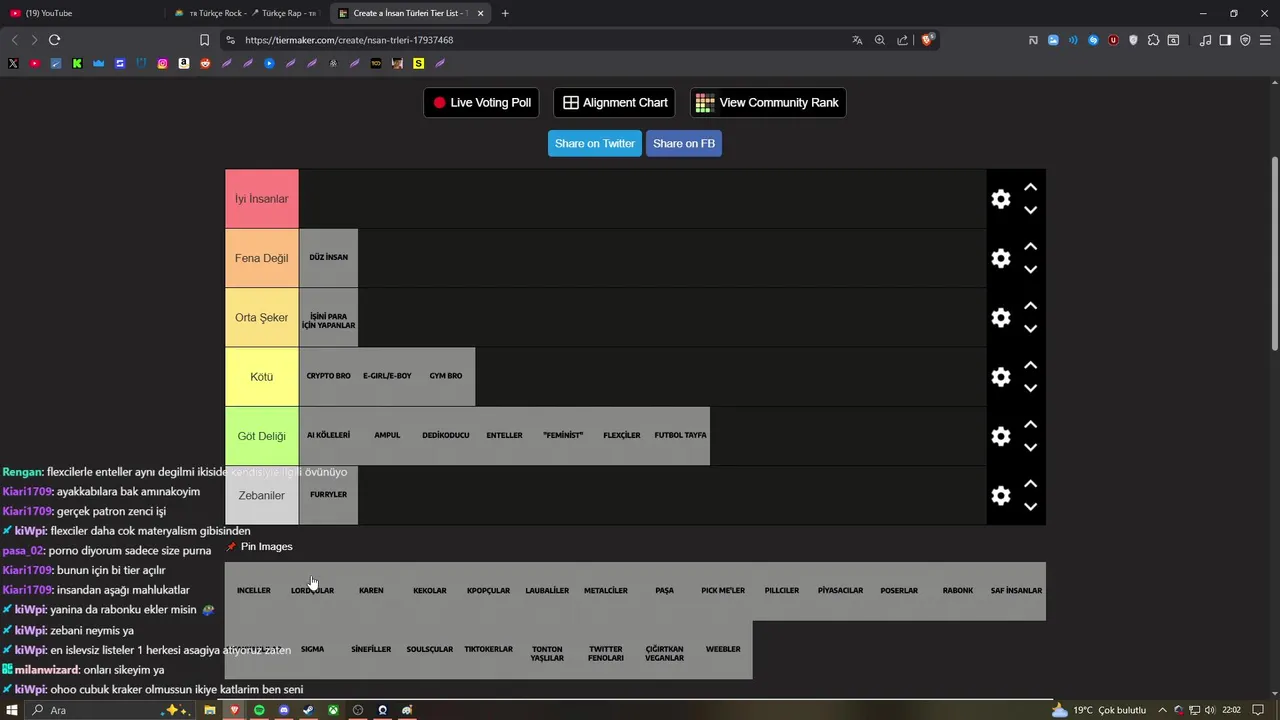Screen dimensions: 1280x720
Task: Open weather widget 19°C Çok bulutlu
Action: [x=1098, y=710]
